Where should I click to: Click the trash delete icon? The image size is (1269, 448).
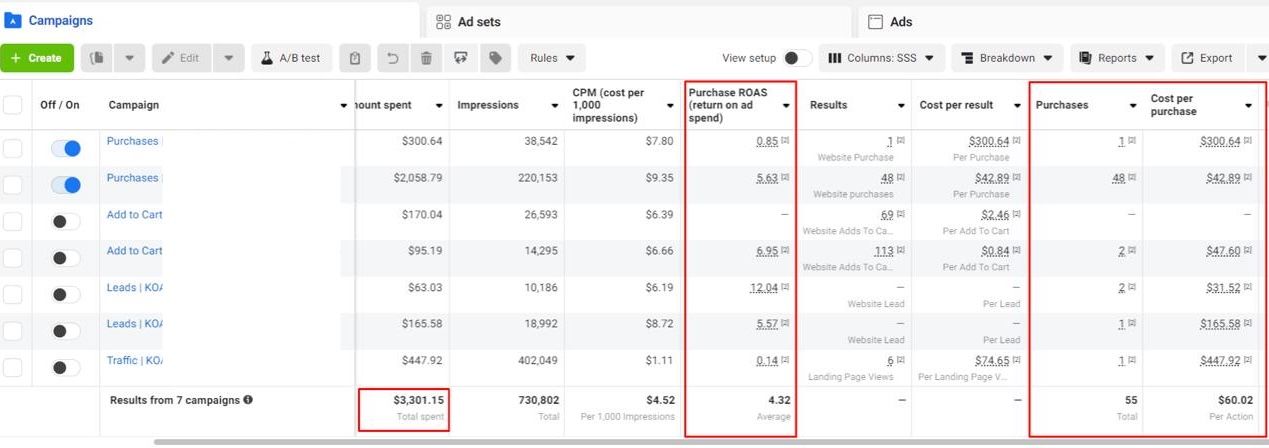point(426,58)
